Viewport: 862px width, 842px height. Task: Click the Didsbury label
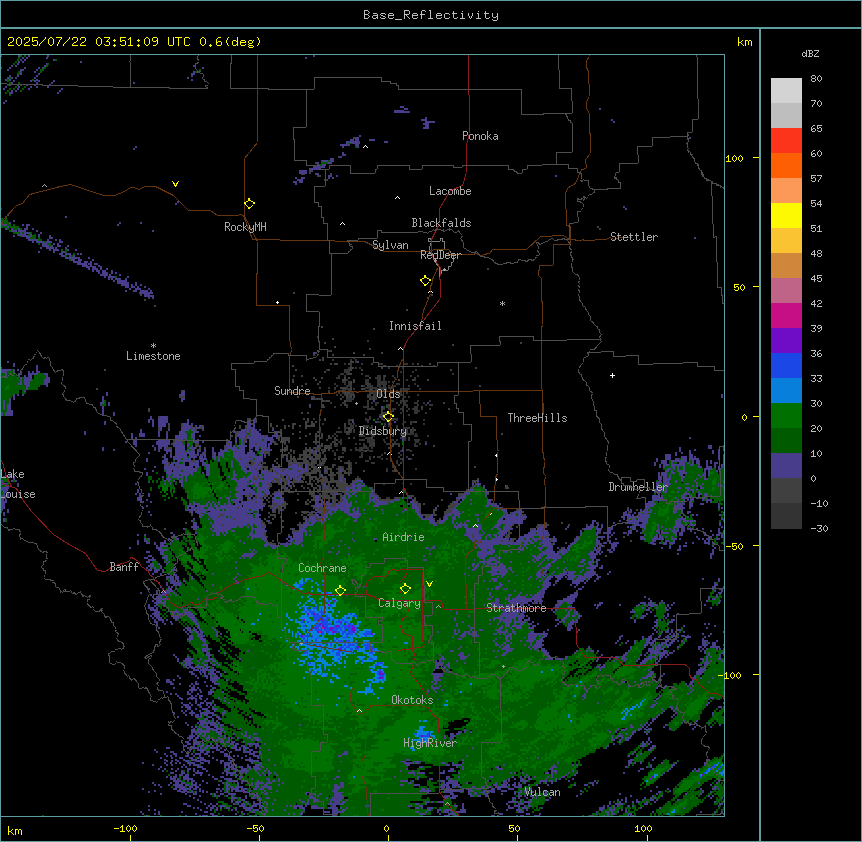(382, 431)
